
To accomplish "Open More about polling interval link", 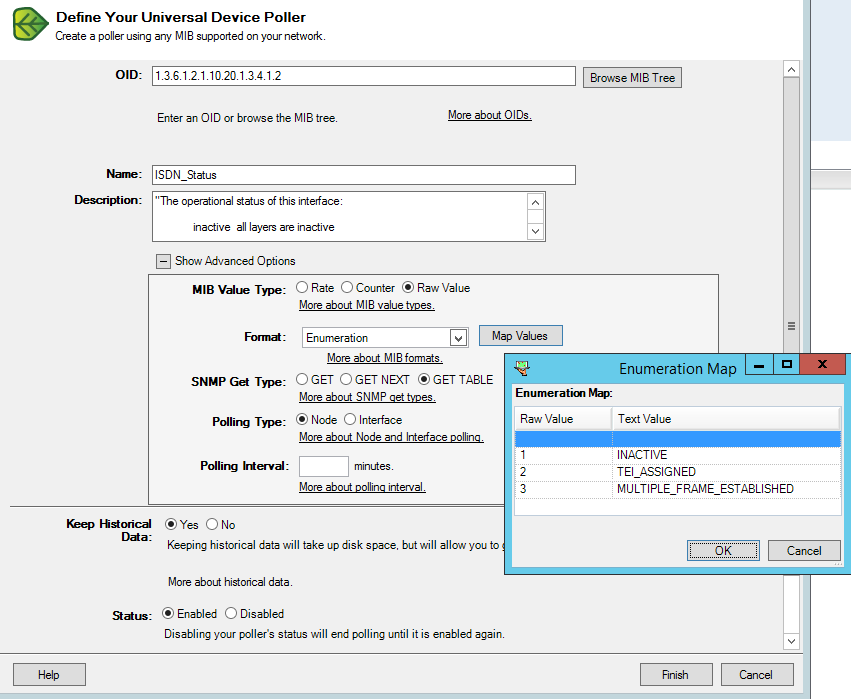I will tap(363, 487).
